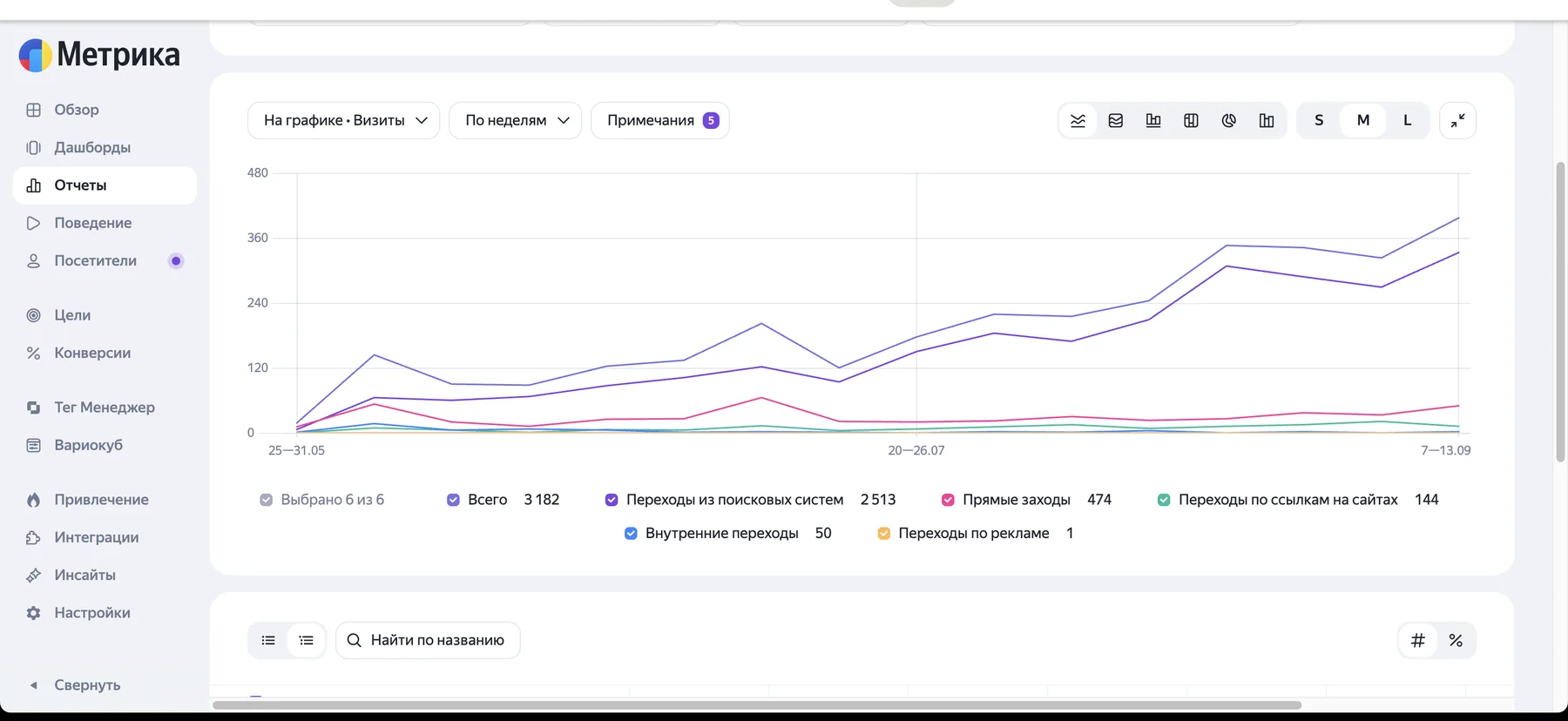Collapse chart with the shrink arrows icon
Image resolution: width=1568 pixels, height=721 pixels.
(1457, 120)
